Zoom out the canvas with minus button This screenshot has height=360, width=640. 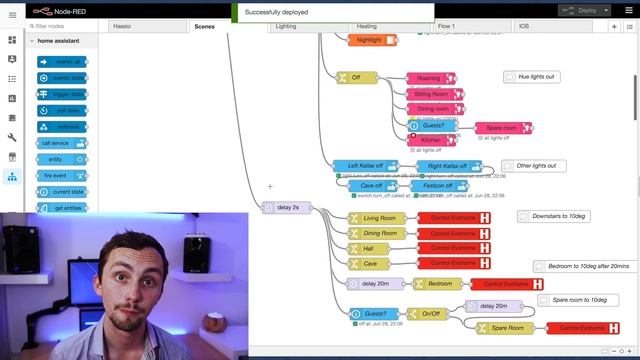point(614,351)
